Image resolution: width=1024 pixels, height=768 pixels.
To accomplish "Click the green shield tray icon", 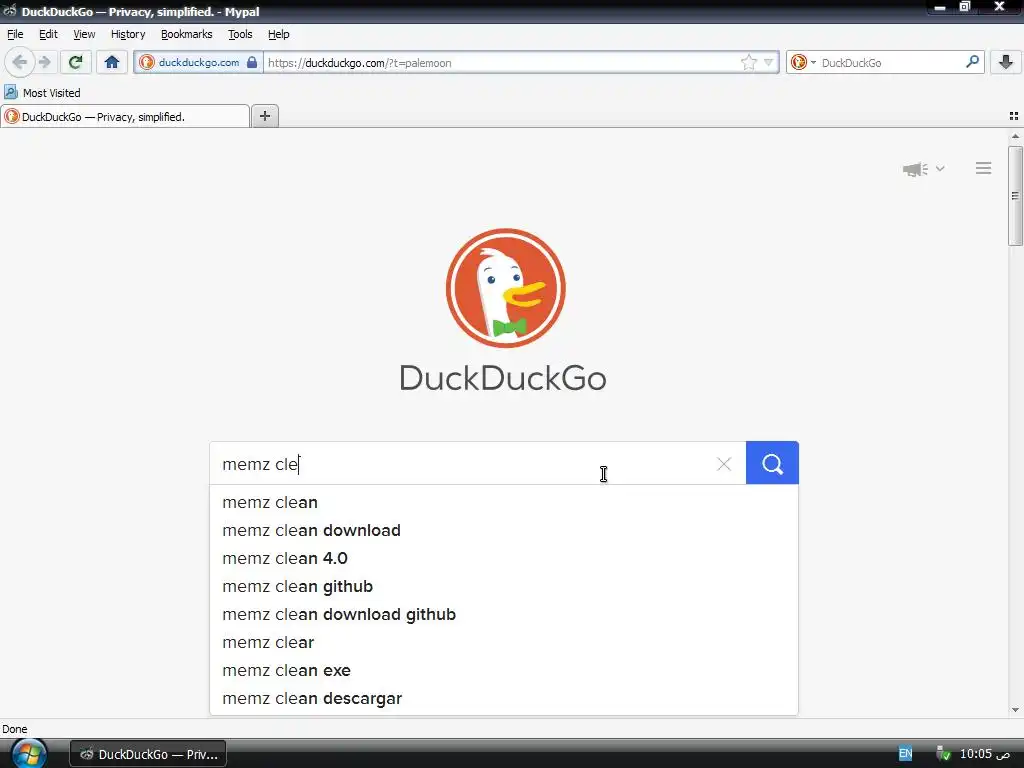I will 943,754.
